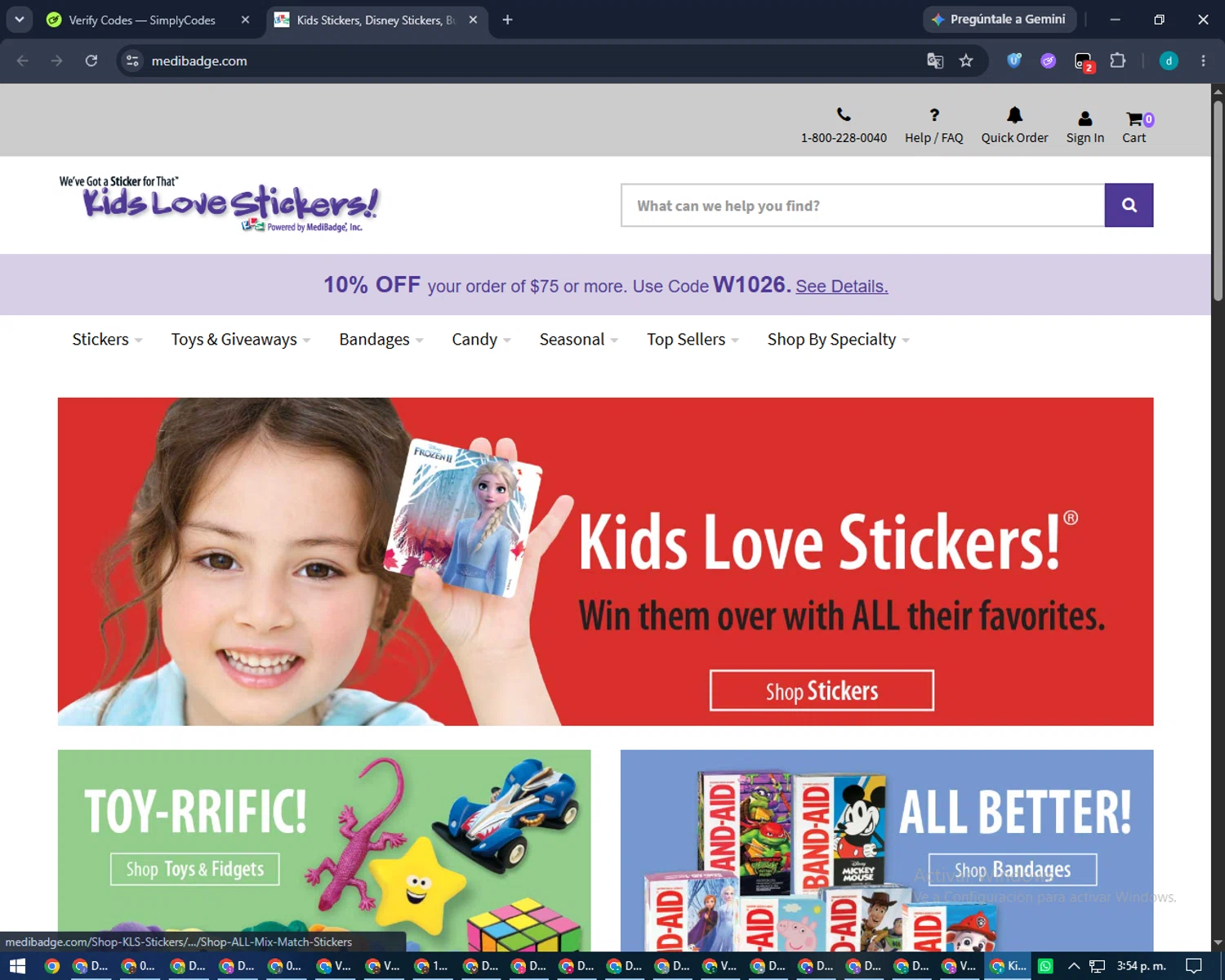Expand the Bandages navigation menu
1225x980 pixels.
coord(381,339)
